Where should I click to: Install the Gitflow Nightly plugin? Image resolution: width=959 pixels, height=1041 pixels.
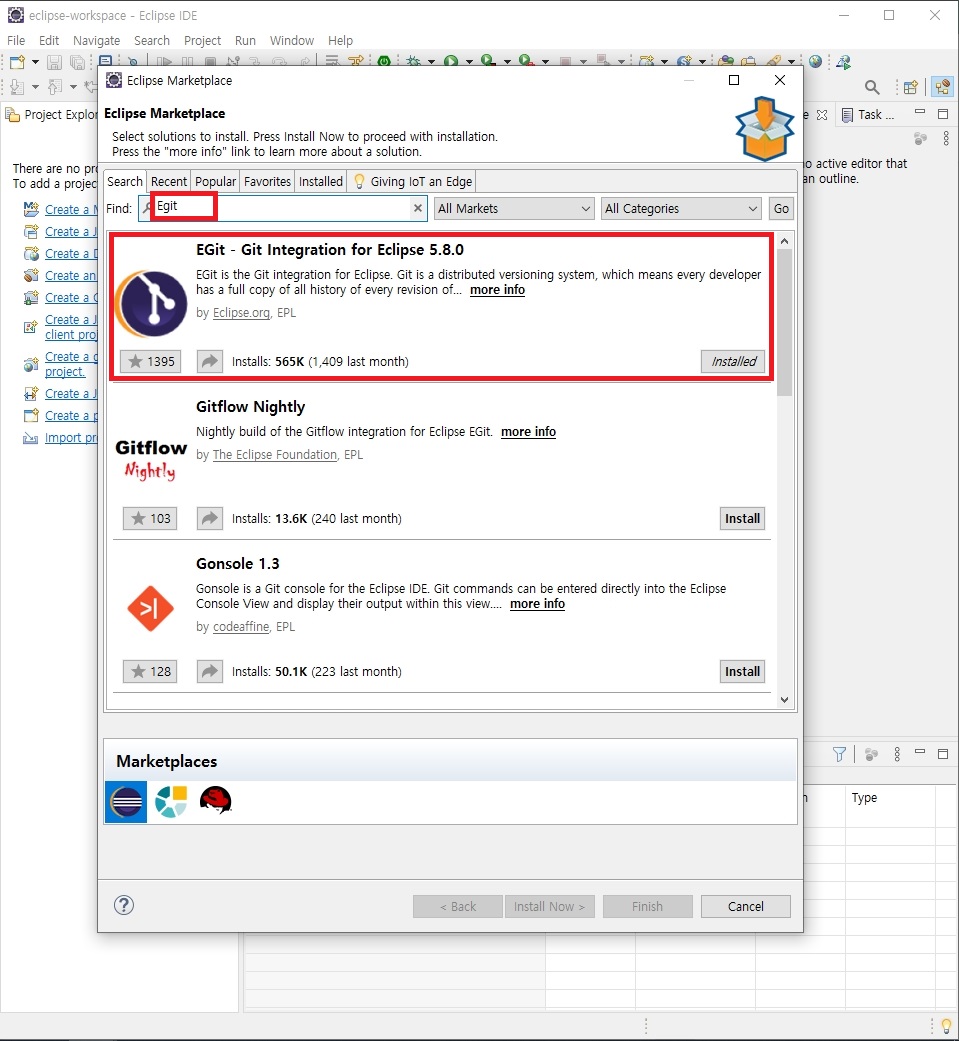[x=742, y=519]
